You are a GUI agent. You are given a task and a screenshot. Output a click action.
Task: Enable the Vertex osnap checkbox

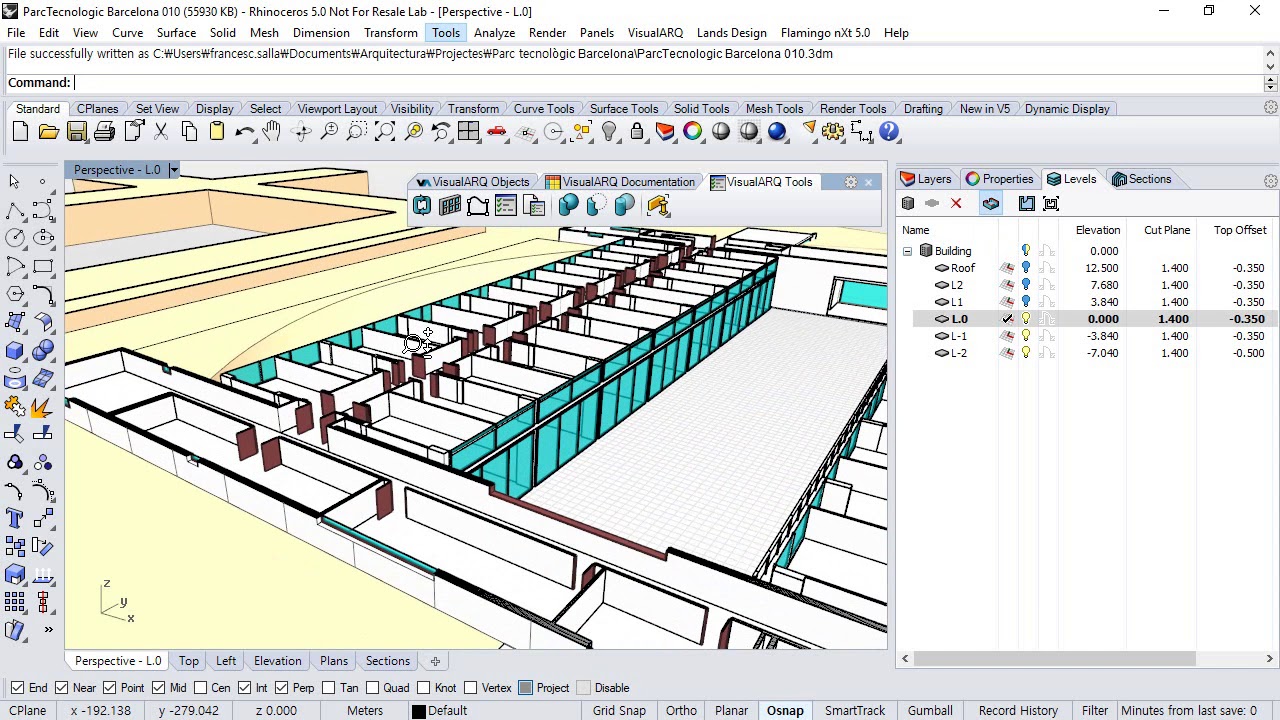click(470, 687)
